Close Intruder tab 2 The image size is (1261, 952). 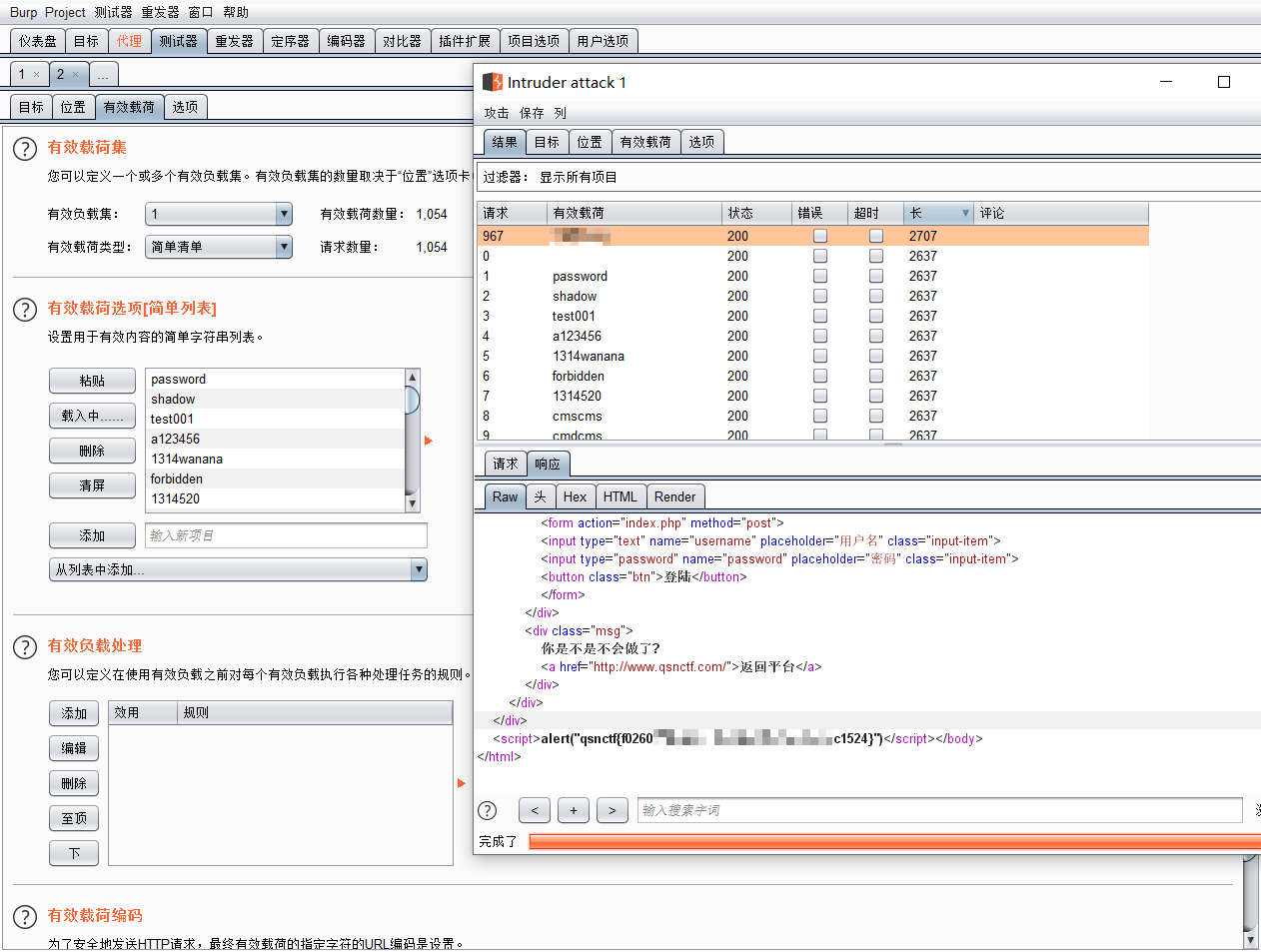[75, 75]
